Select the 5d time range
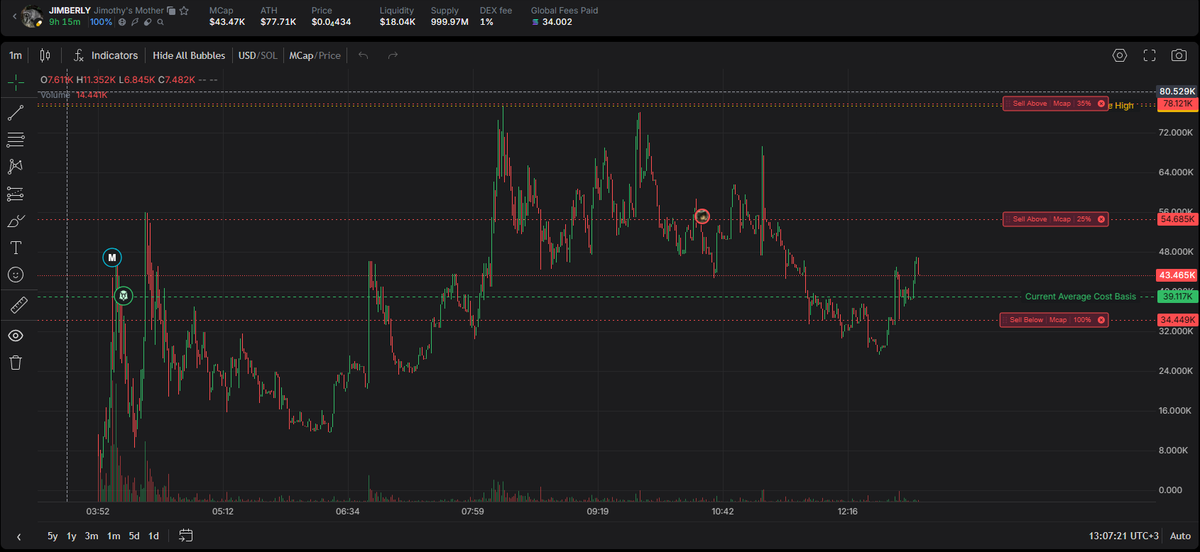The image size is (1200, 552). (x=134, y=536)
